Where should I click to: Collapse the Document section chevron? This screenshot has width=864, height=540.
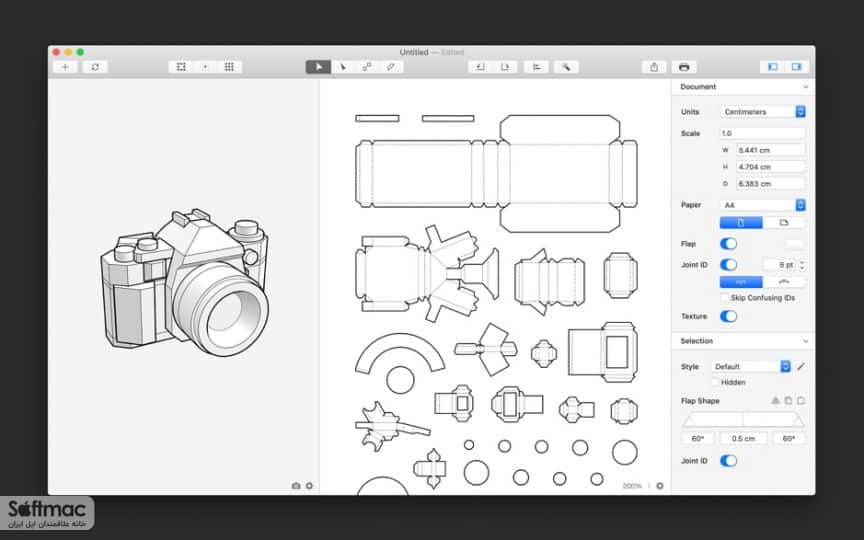[x=806, y=87]
